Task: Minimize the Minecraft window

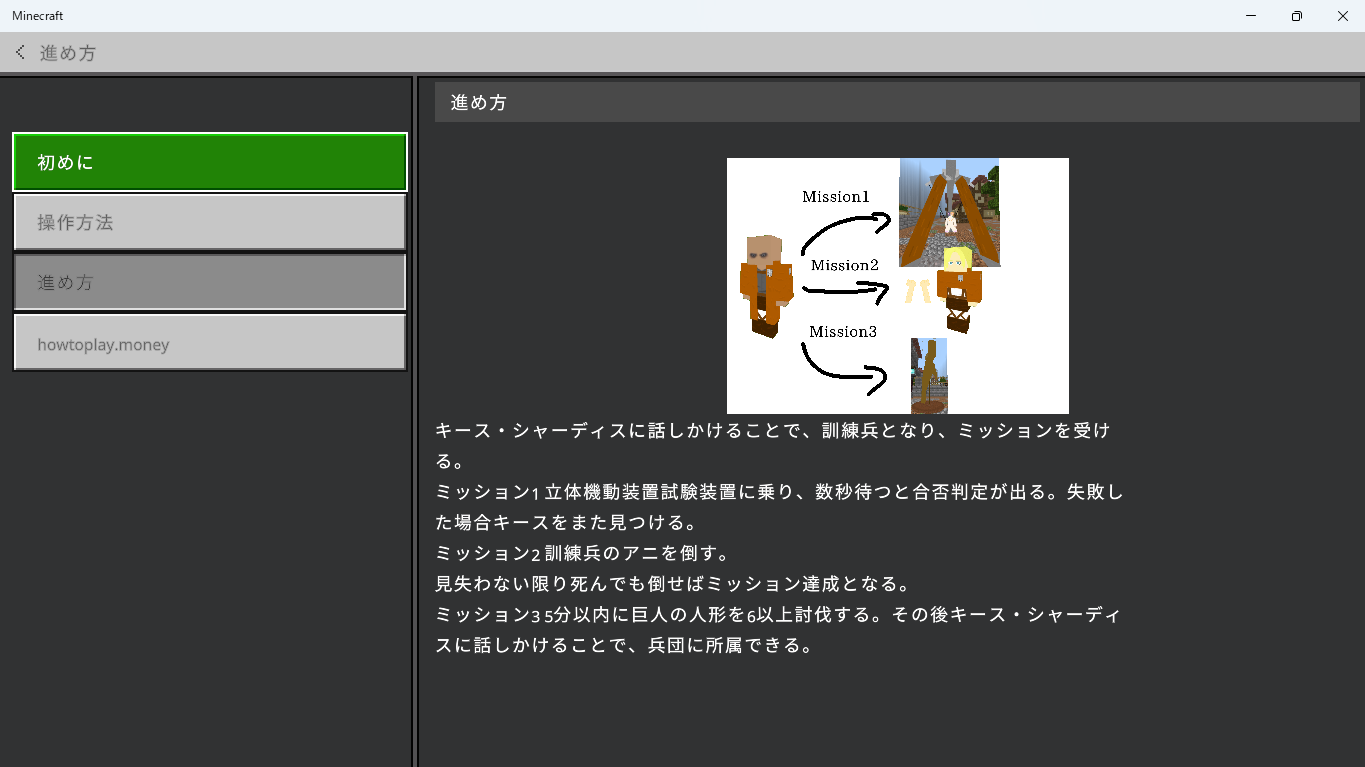Action: click(1251, 16)
